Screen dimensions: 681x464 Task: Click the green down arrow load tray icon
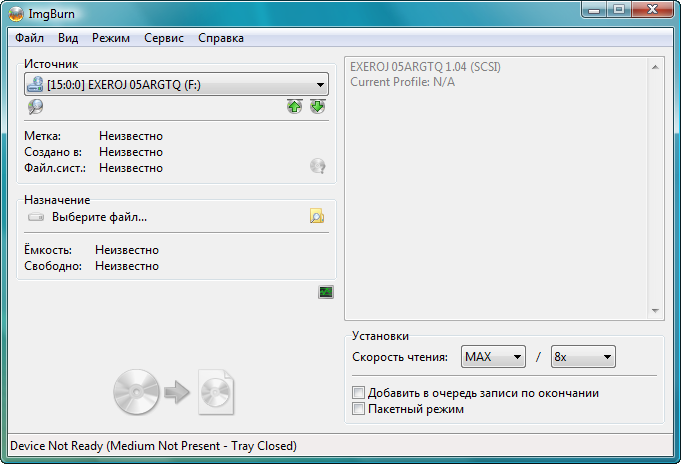click(317, 106)
